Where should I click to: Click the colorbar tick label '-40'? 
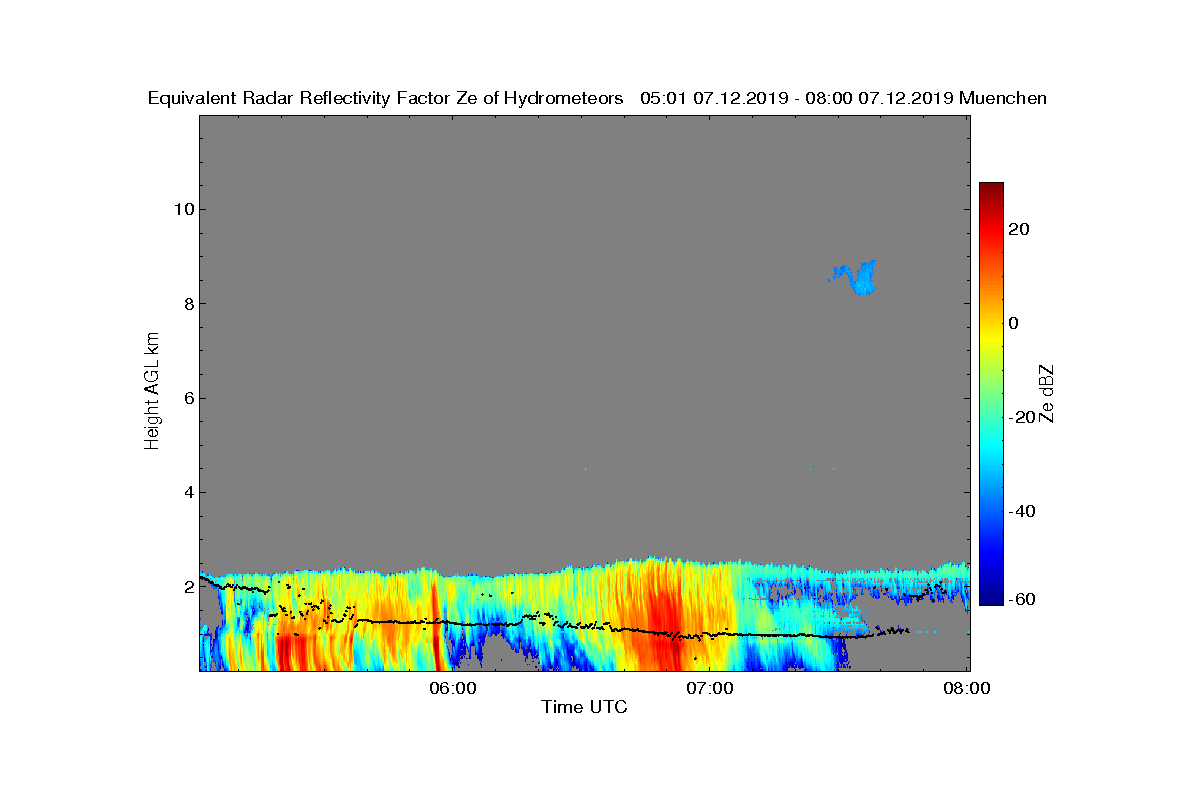tap(1023, 511)
